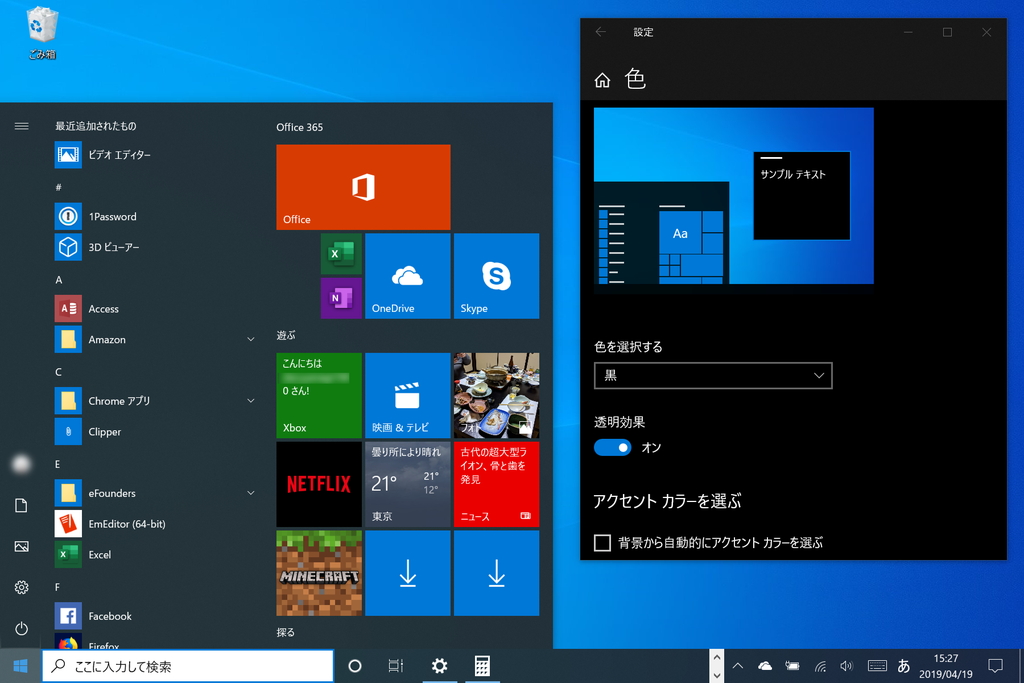
Task: Open Action Center notification icon
Action: point(995,666)
